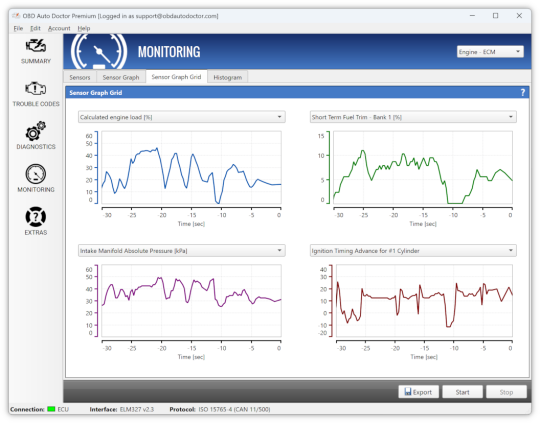Open Ignition Timing Advance dropdown
Image resolution: width=540 pixels, height=423 pixels.
[413, 251]
